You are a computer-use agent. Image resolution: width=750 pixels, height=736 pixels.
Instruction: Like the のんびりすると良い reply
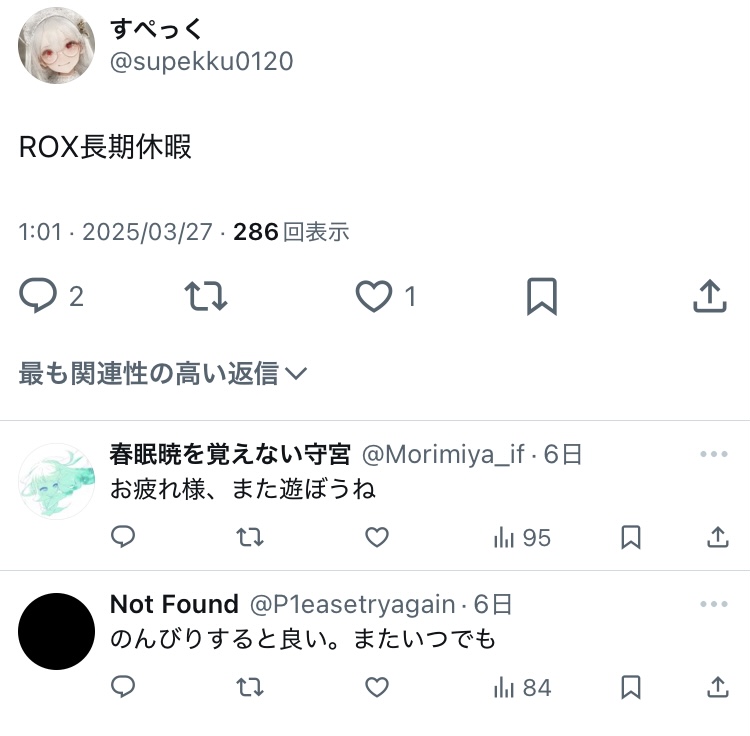377,687
